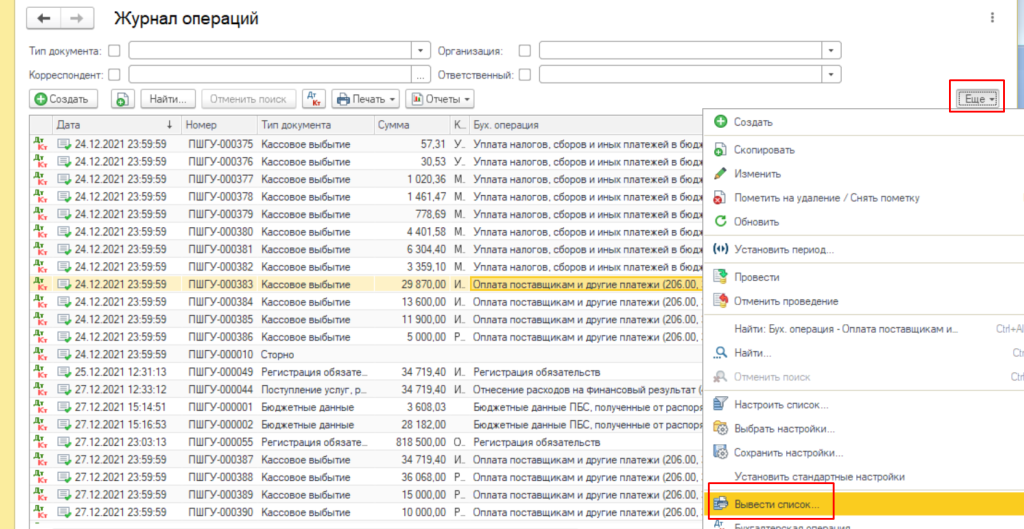
Task: Click the document icon on row ПШГУ-000010
Action: click(x=65, y=354)
